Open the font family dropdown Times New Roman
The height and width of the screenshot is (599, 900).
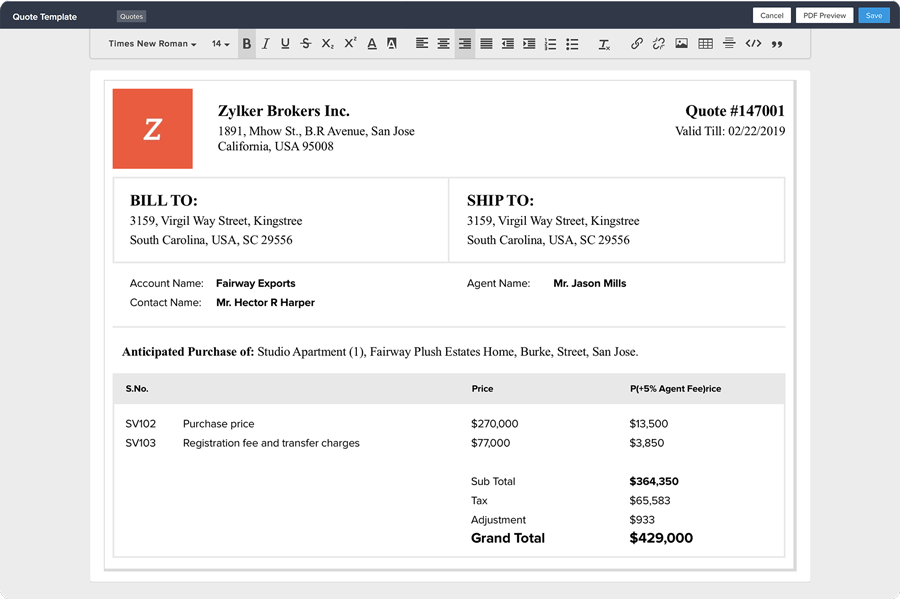point(152,44)
